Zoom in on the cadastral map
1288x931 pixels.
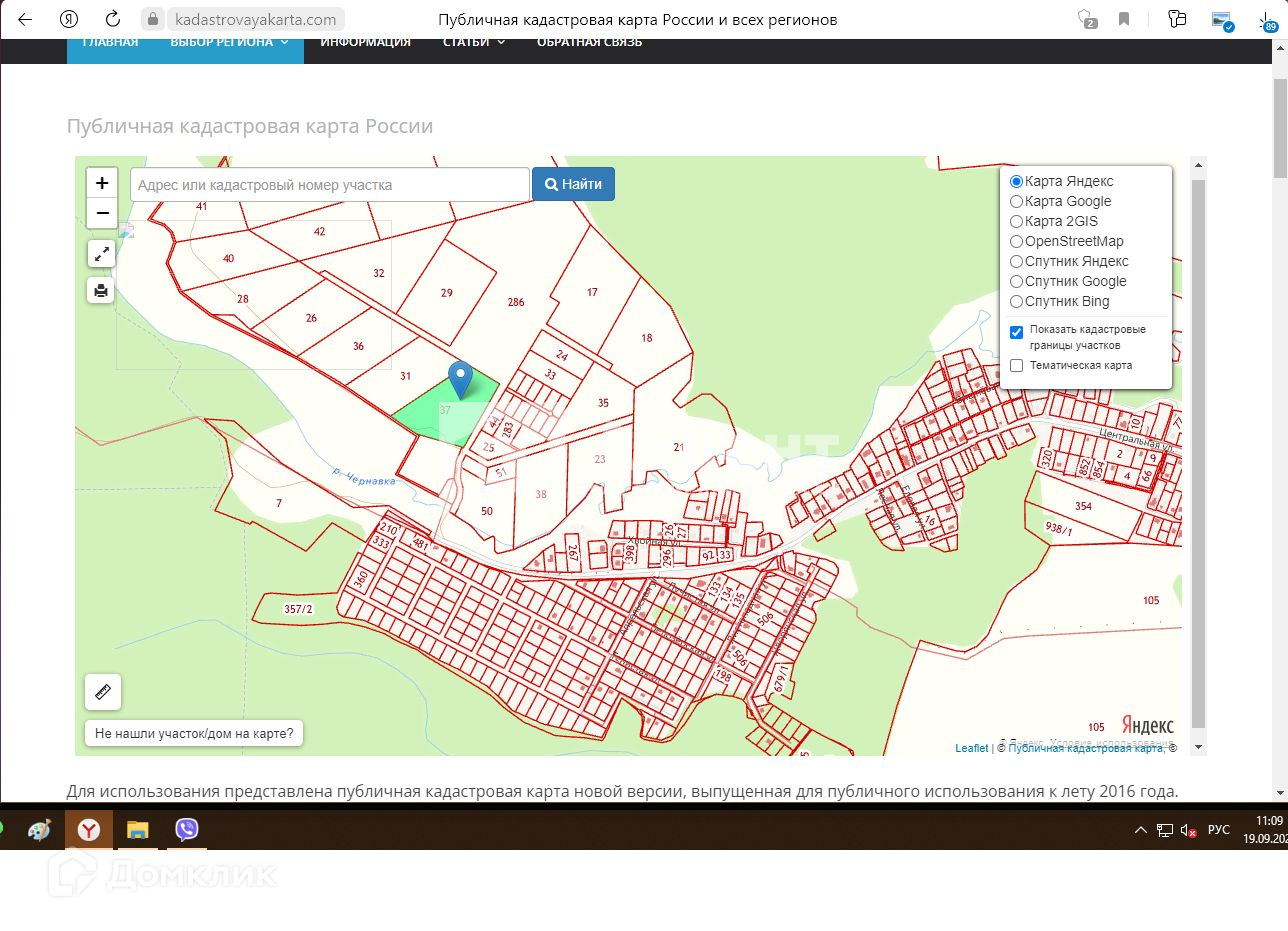click(102, 184)
